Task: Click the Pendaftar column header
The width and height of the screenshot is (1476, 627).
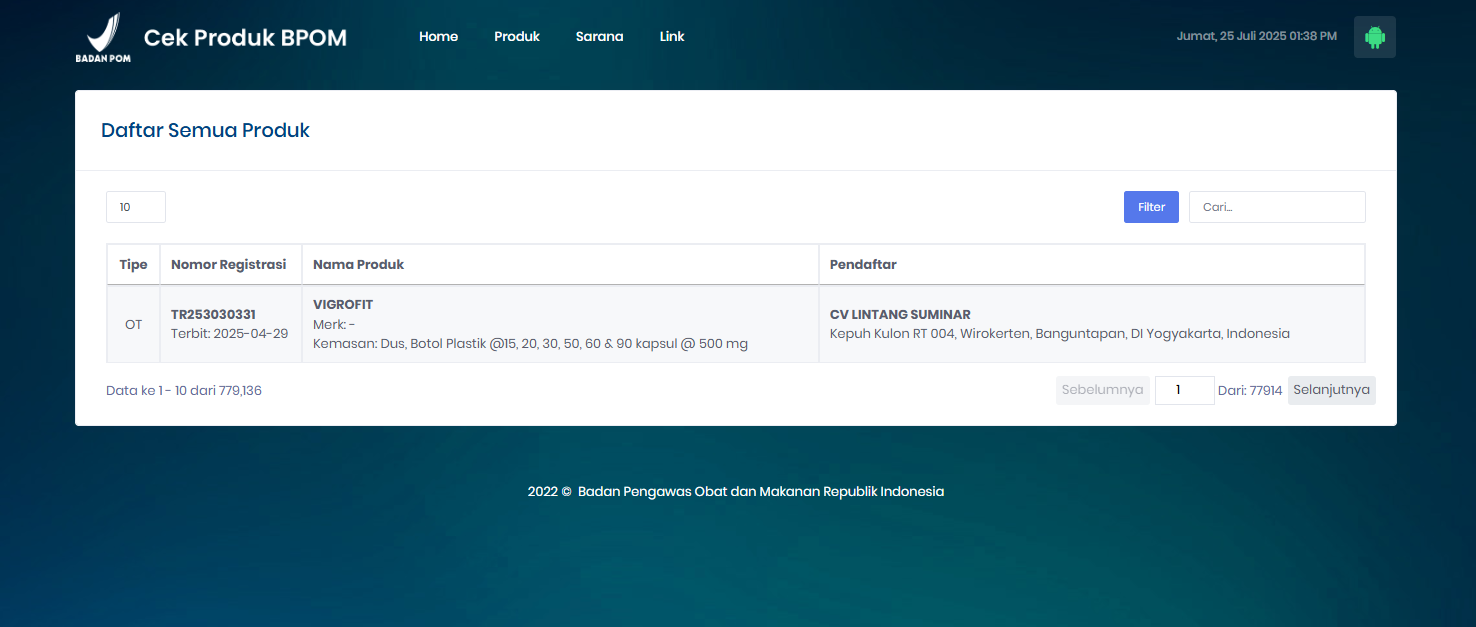Action: (863, 265)
